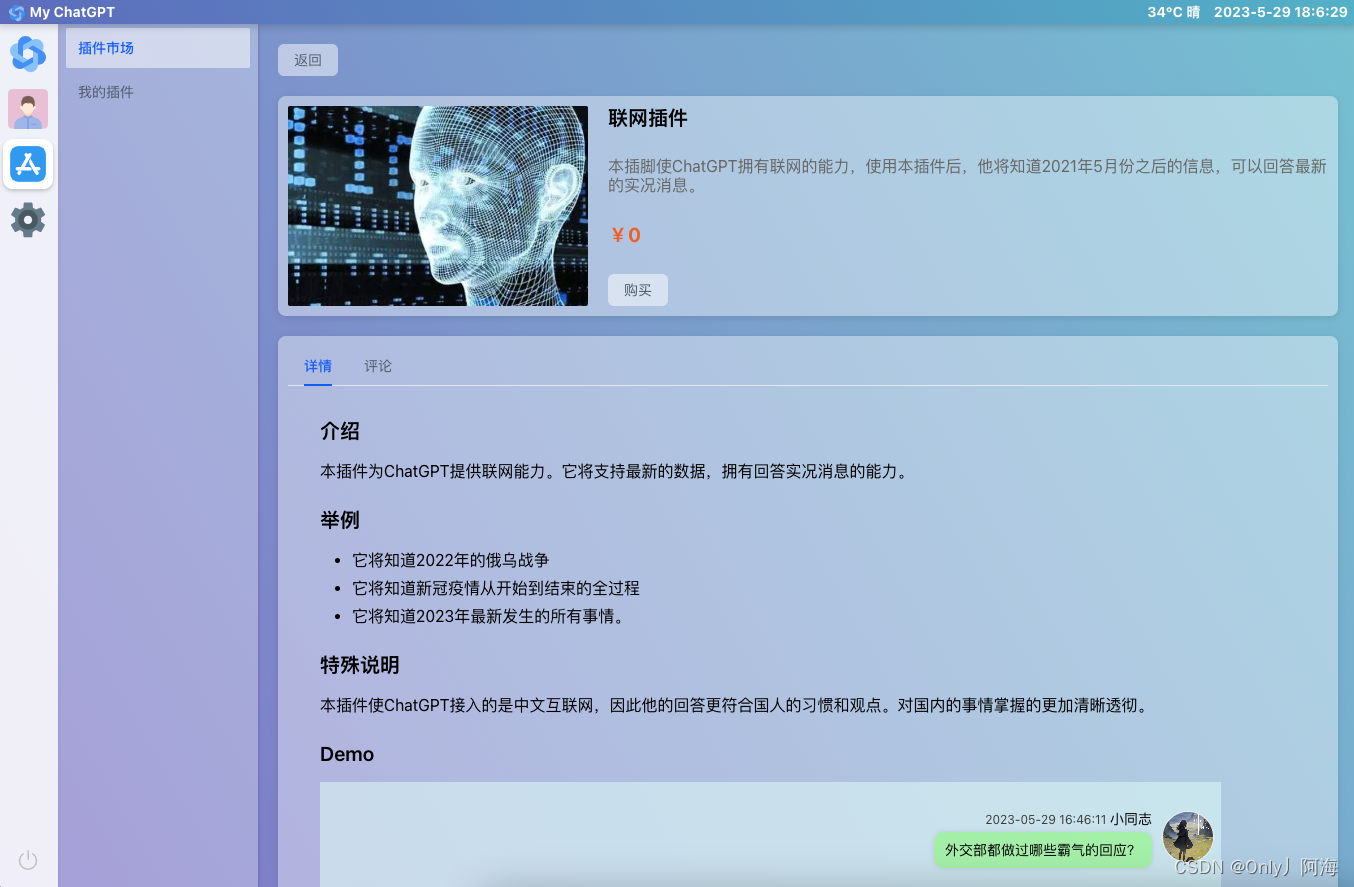Click the plugin description starting 本插脚使ChatGPT
The image size is (1354, 887).
tap(967, 175)
